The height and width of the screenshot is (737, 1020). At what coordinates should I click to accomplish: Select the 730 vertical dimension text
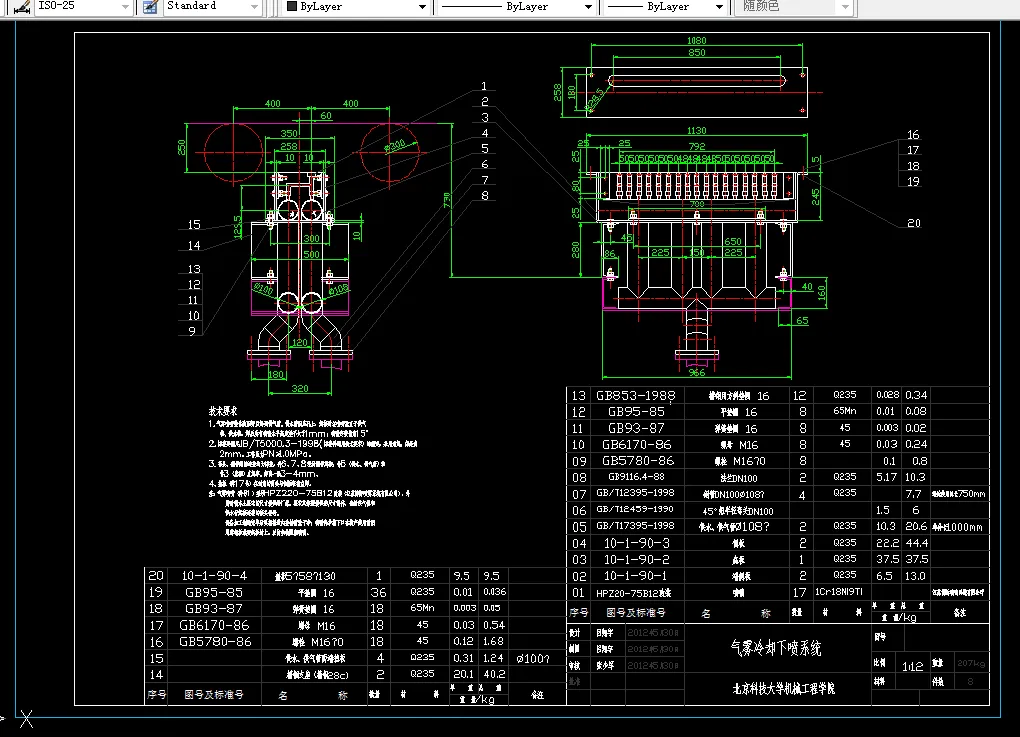click(x=447, y=200)
